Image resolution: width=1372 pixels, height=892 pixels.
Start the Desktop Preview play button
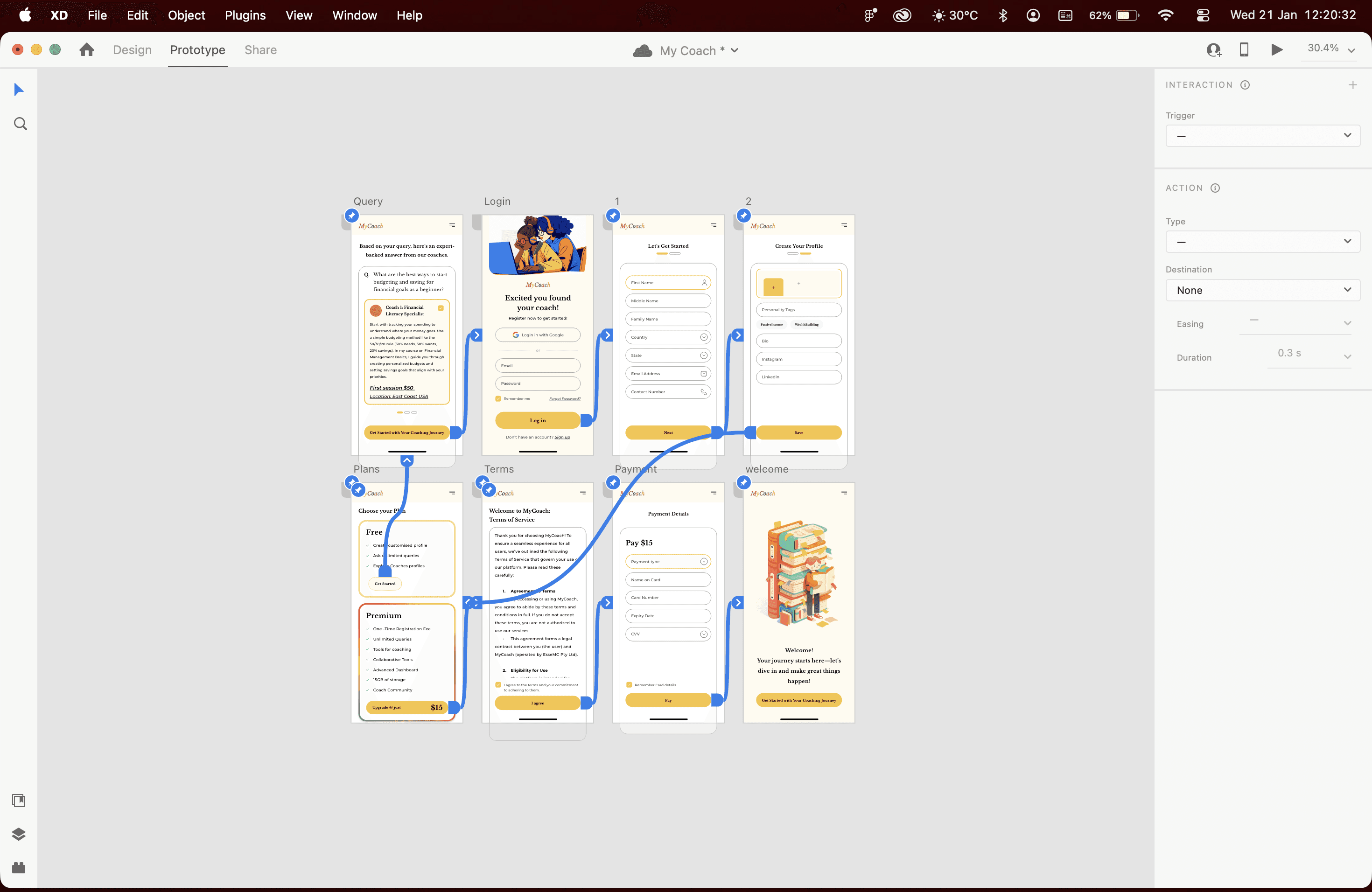point(1277,50)
